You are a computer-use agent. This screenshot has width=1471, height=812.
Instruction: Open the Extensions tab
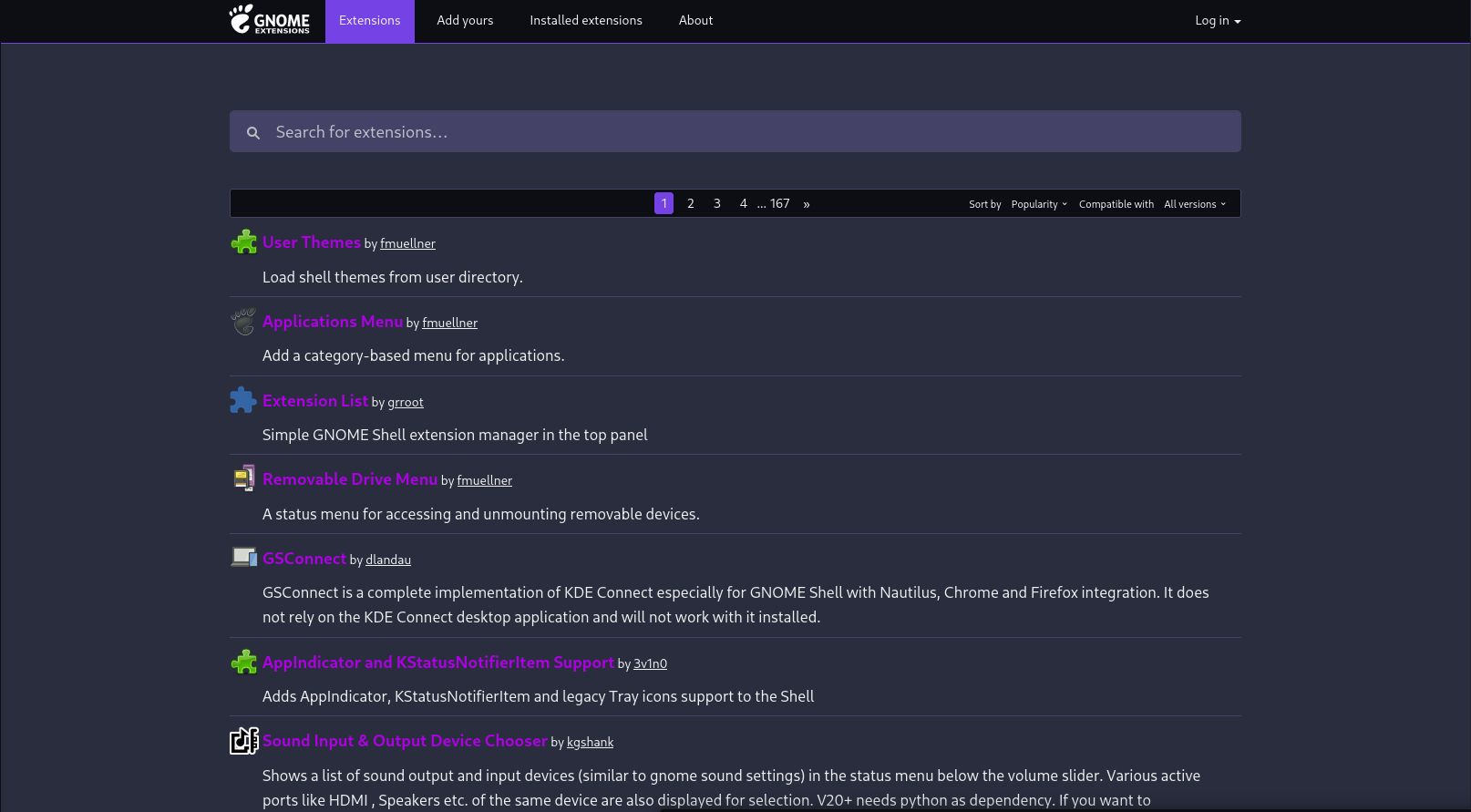pyautogui.click(x=369, y=21)
